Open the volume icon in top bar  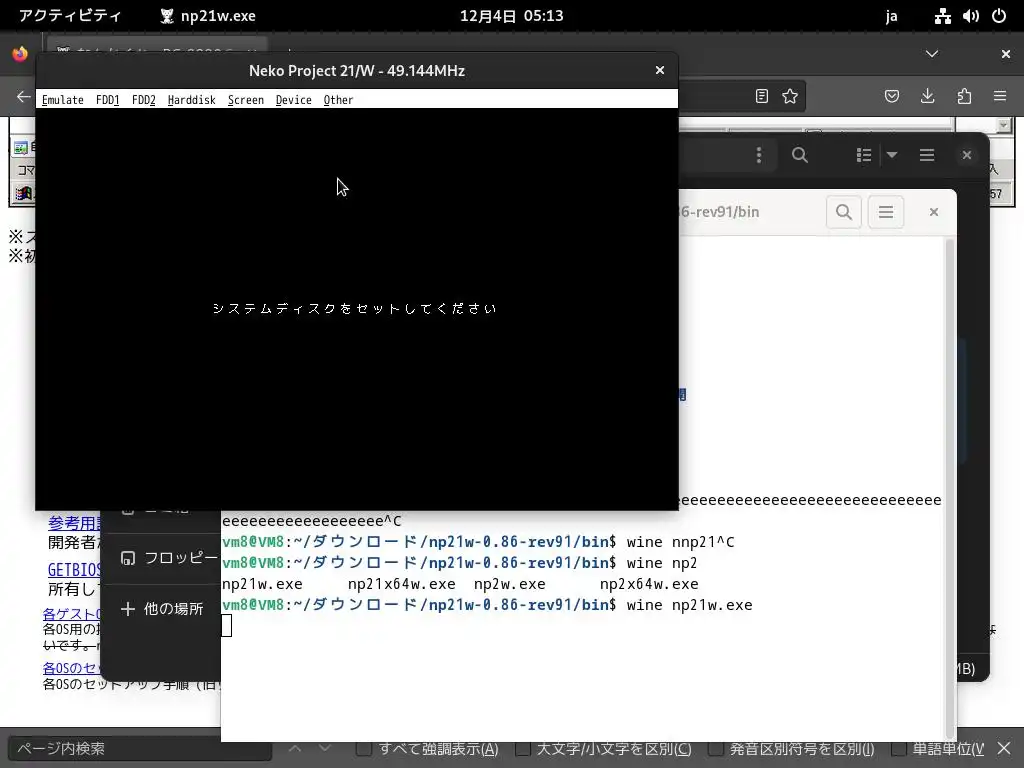(x=970, y=16)
